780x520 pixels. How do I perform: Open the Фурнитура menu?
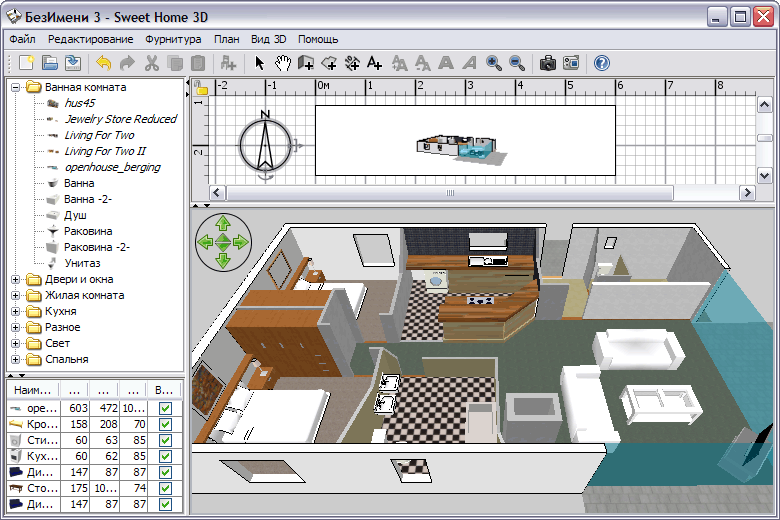pyautogui.click(x=173, y=39)
